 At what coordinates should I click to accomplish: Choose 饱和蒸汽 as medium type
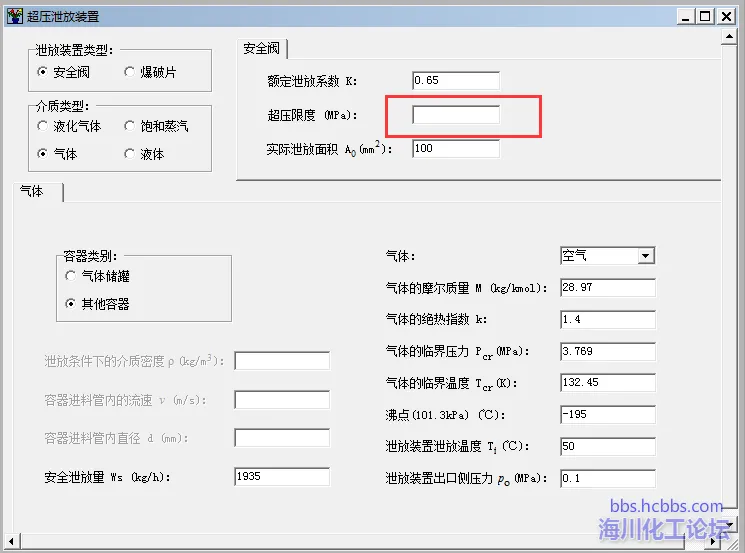[130, 126]
